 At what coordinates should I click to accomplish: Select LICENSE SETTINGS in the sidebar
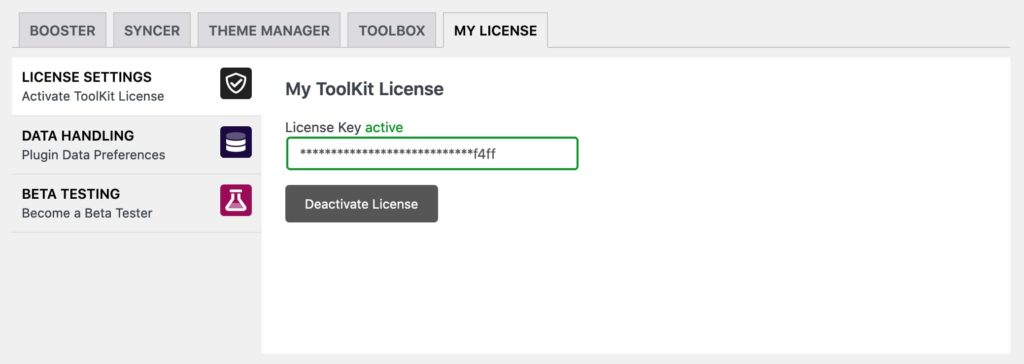coord(136,87)
